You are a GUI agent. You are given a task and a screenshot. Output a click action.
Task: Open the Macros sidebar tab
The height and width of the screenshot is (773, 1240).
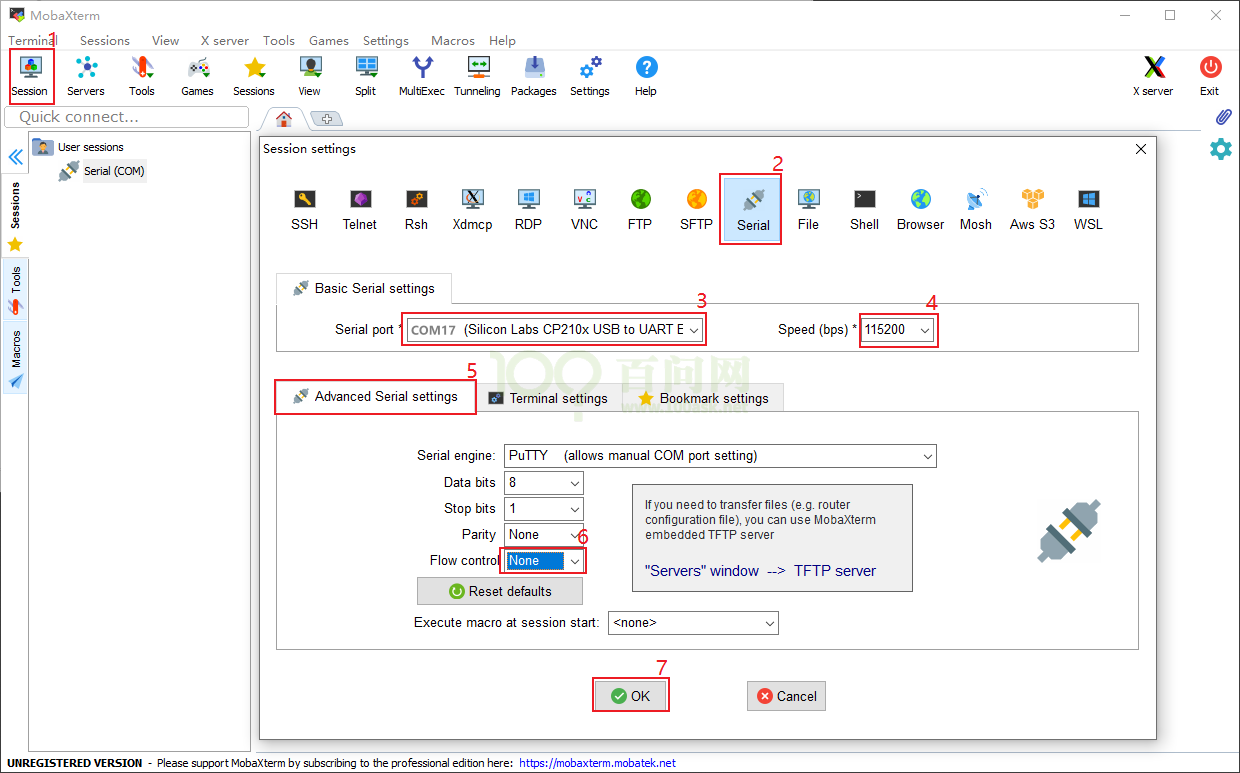click(15, 357)
